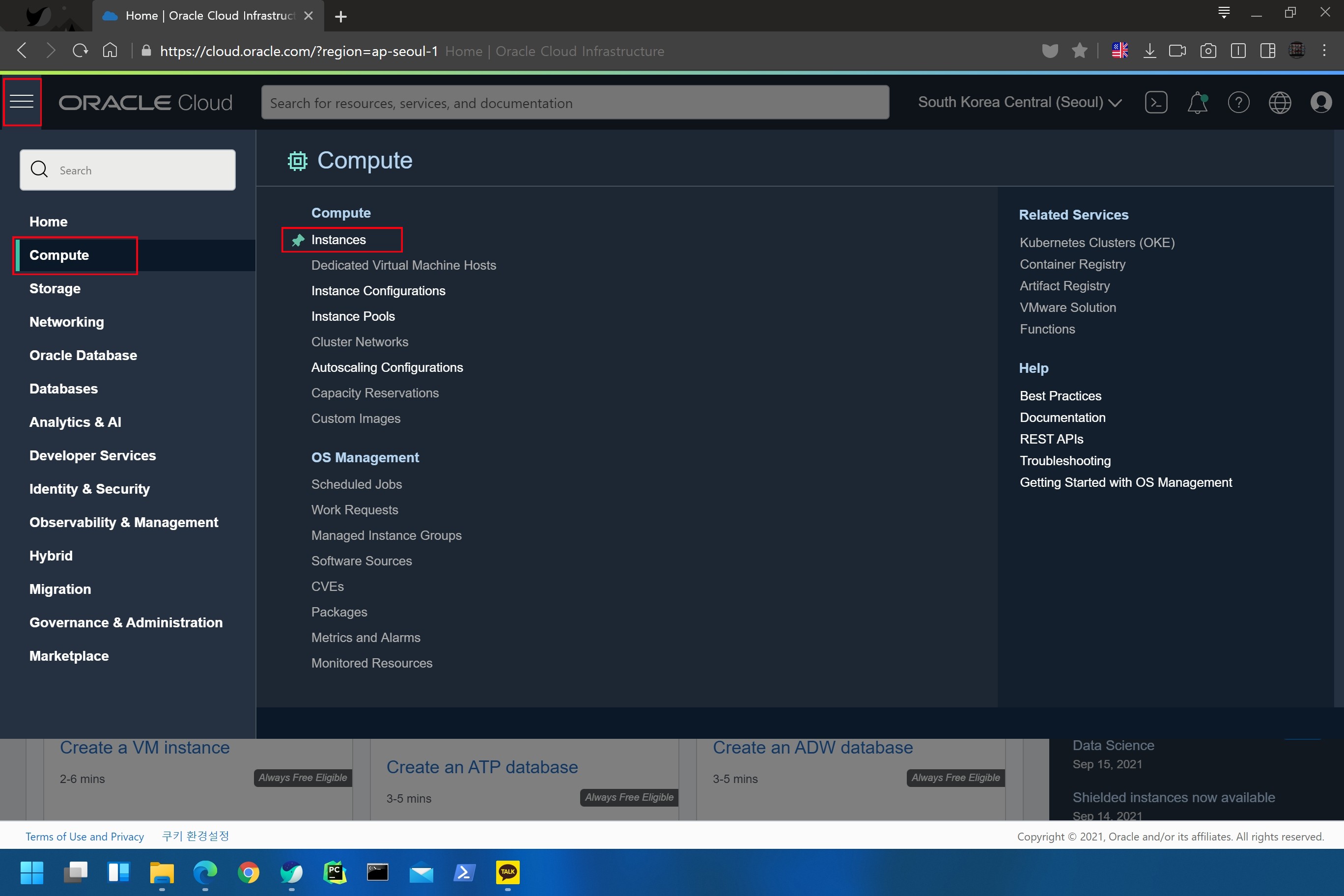
Task: Open Kubernetes Clusters (OKE) link
Action: click(1096, 243)
